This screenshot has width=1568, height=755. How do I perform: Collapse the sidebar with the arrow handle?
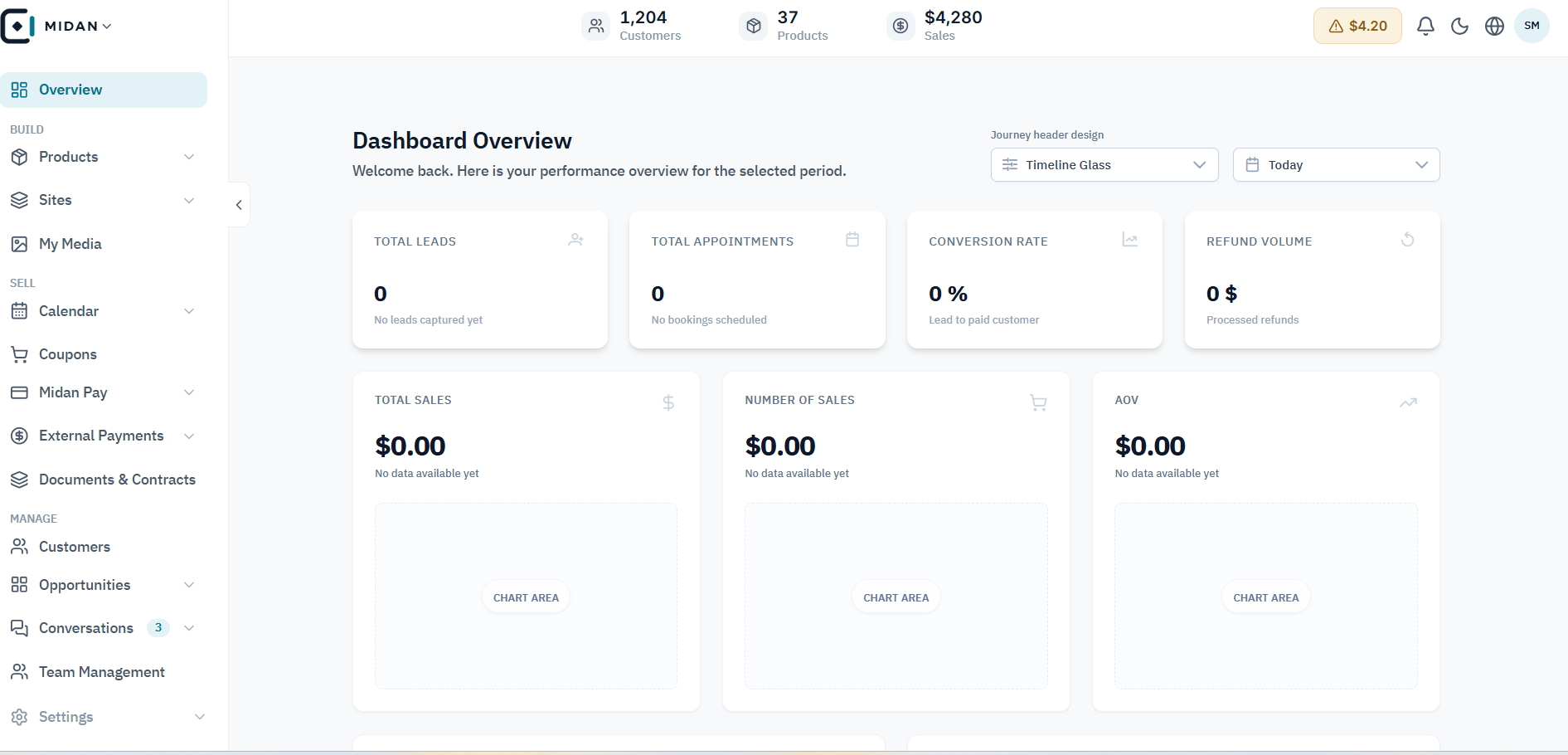239,205
